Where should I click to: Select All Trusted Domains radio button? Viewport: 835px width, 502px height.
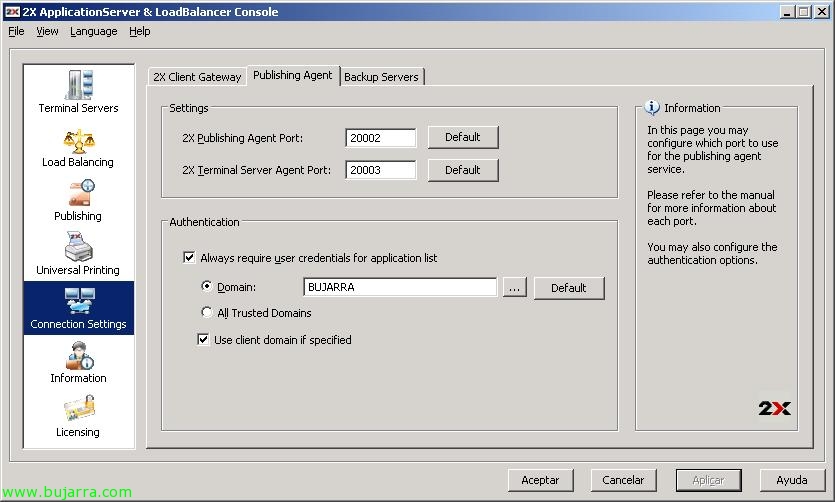coord(207,312)
